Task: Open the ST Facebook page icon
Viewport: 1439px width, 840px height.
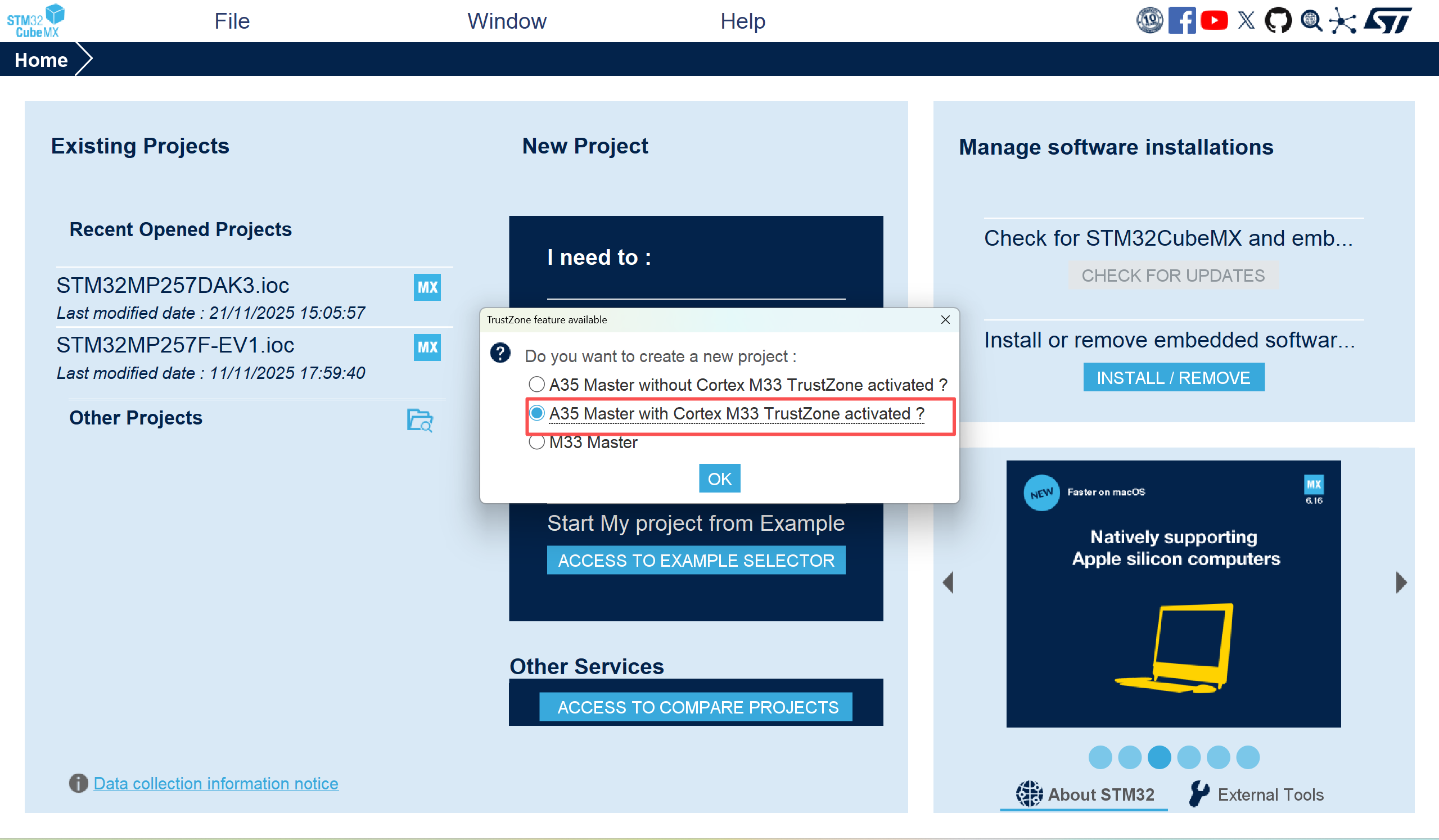Action: point(1181,21)
